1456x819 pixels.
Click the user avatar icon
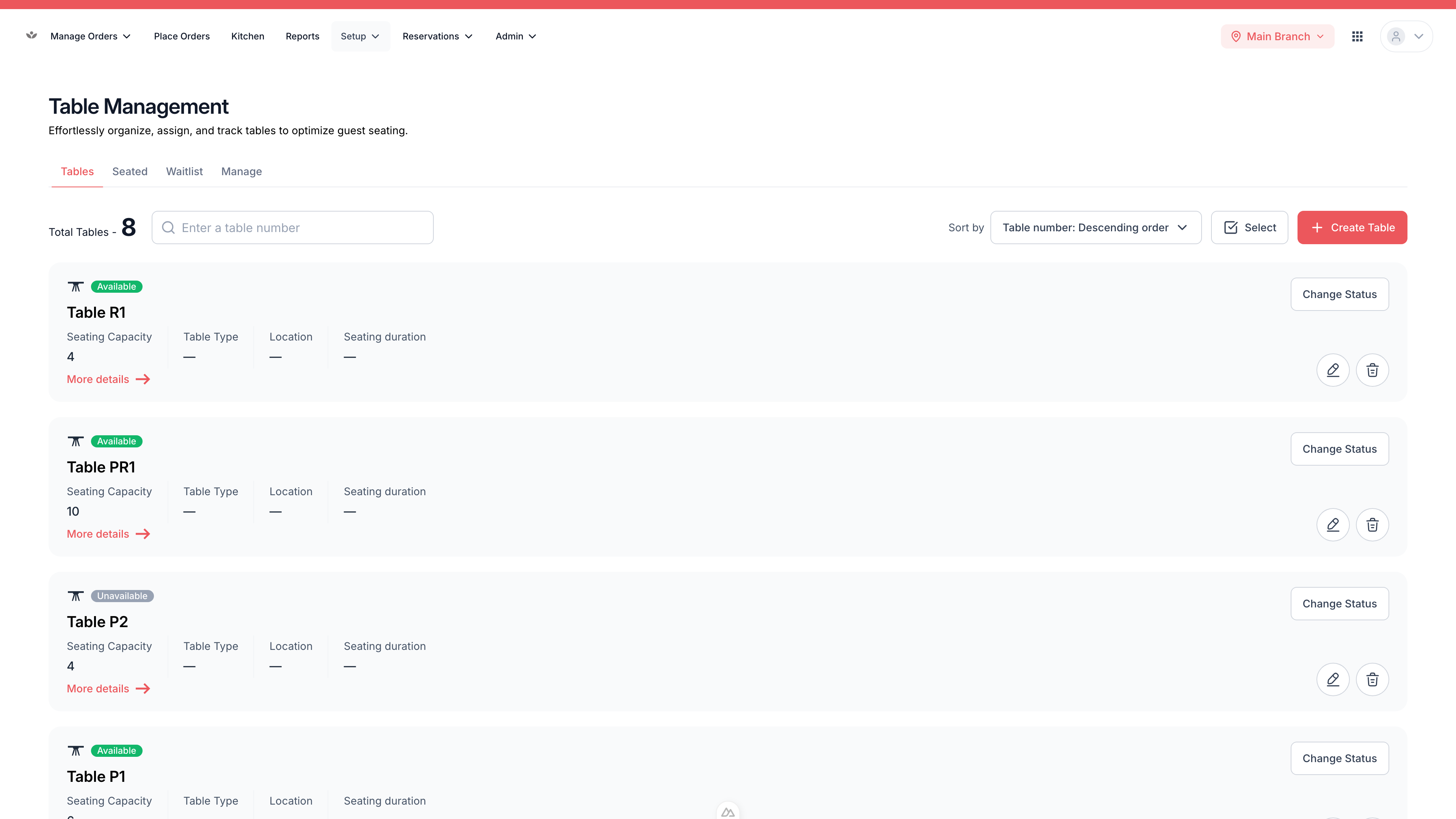pos(1395,36)
